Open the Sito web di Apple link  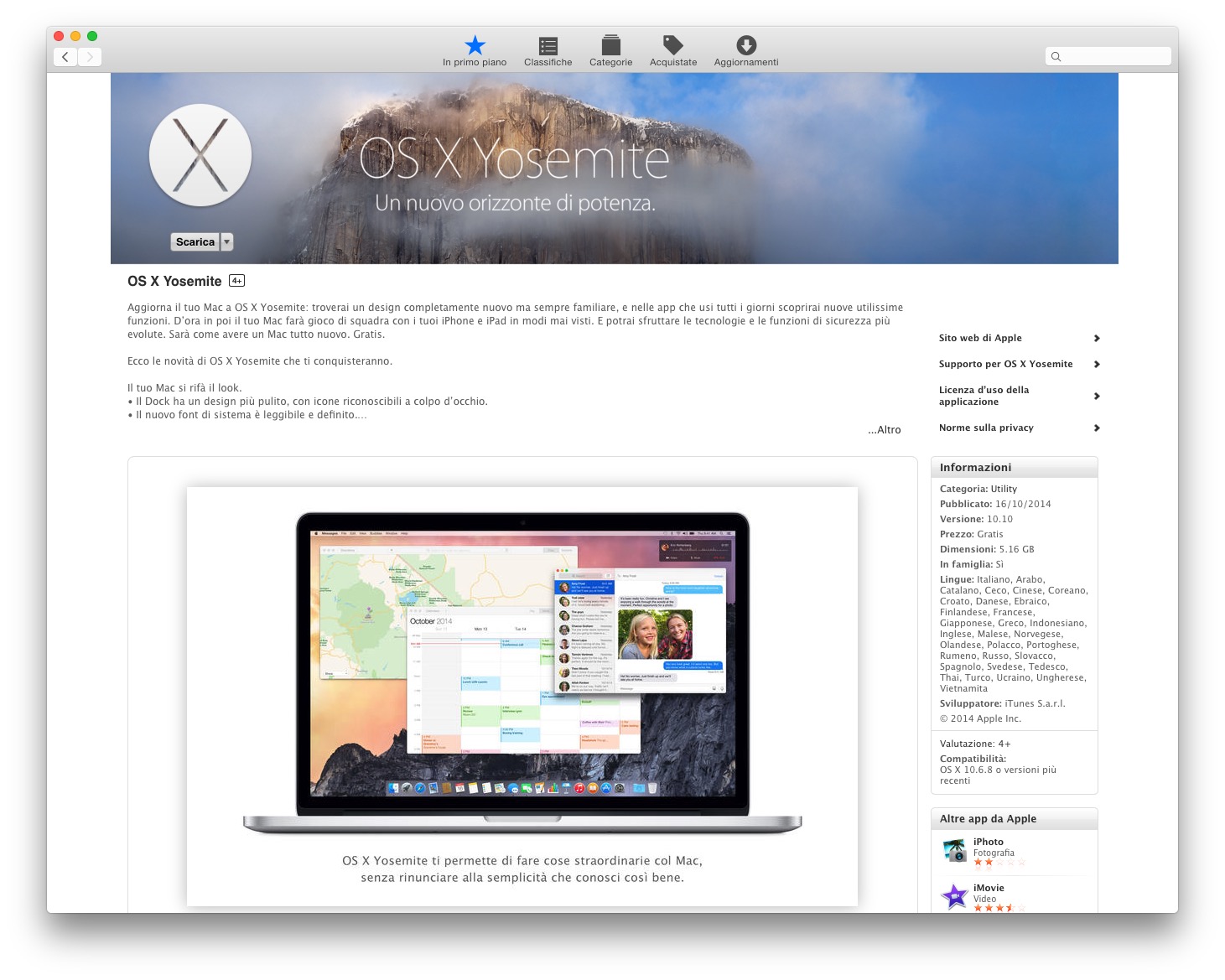tap(980, 338)
